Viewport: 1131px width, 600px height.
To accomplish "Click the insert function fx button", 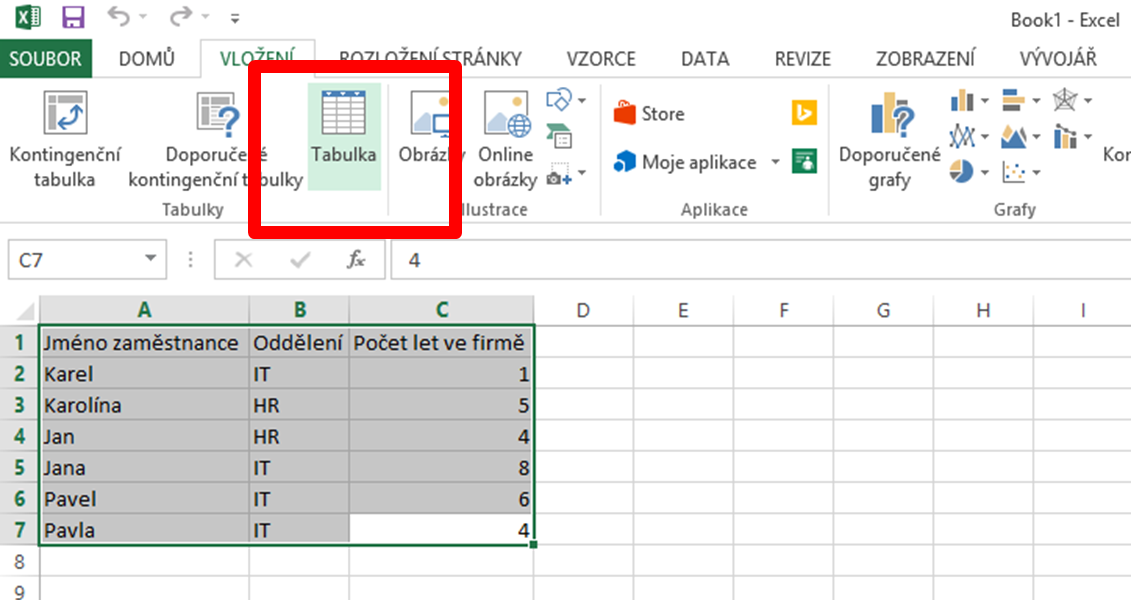I will point(356,260).
